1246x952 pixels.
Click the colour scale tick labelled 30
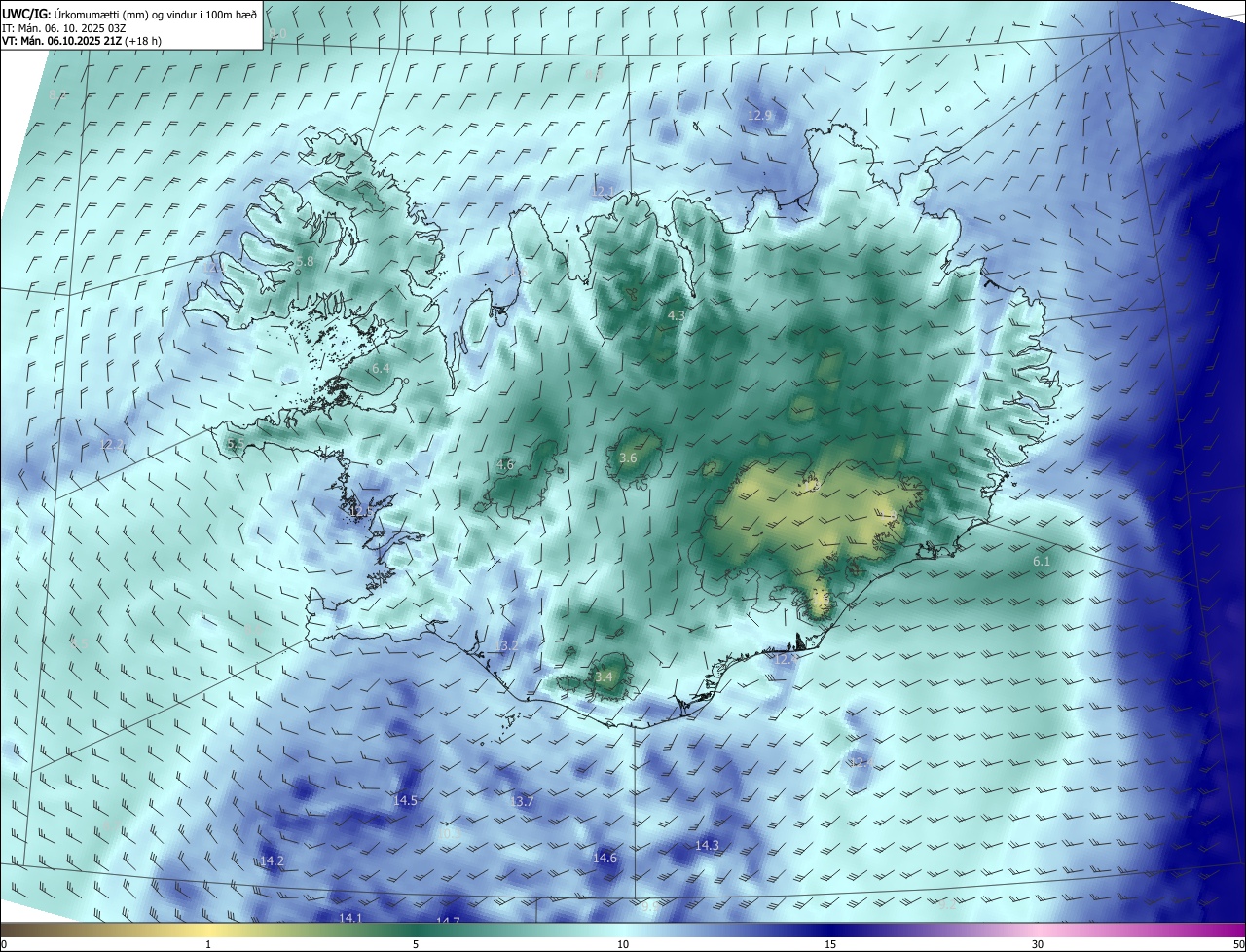(x=1038, y=944)
